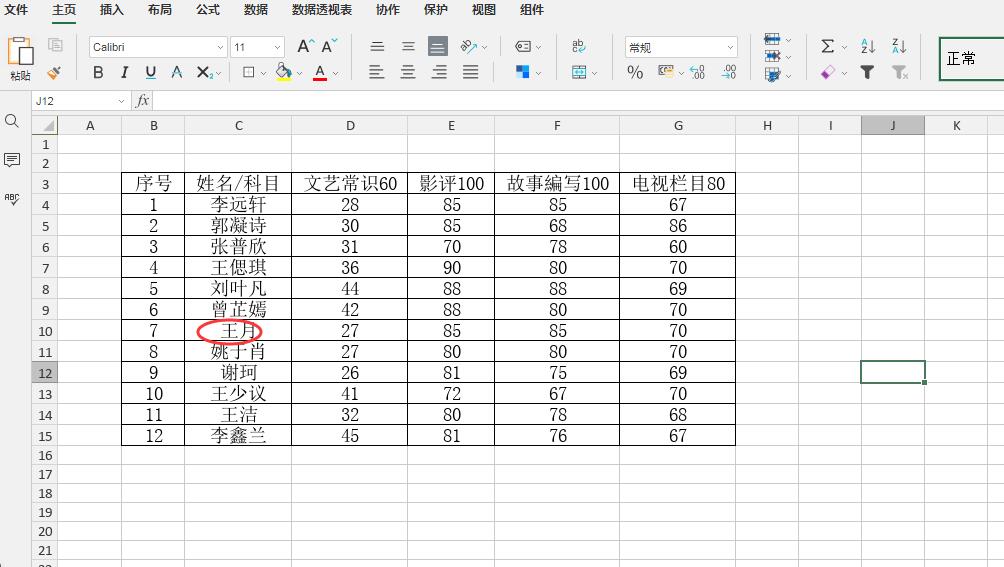Image resolution: width=1004 pixels, height=567 pixels.
Task: Select the 正常 cell style
Action: [x=971, y=59]
